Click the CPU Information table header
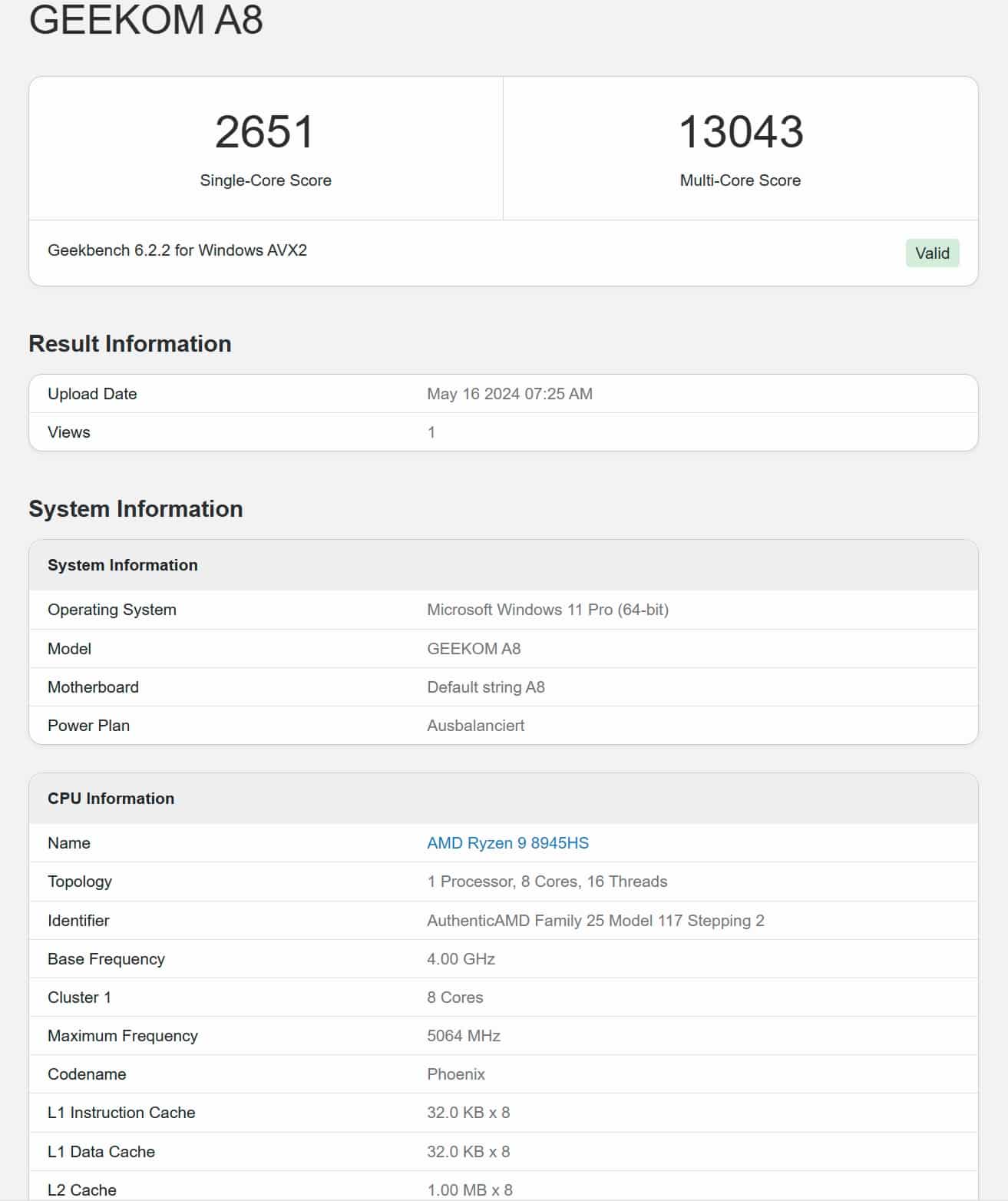The width and height of the screenshot is (1008, 1201). click(x=111, y=799)
